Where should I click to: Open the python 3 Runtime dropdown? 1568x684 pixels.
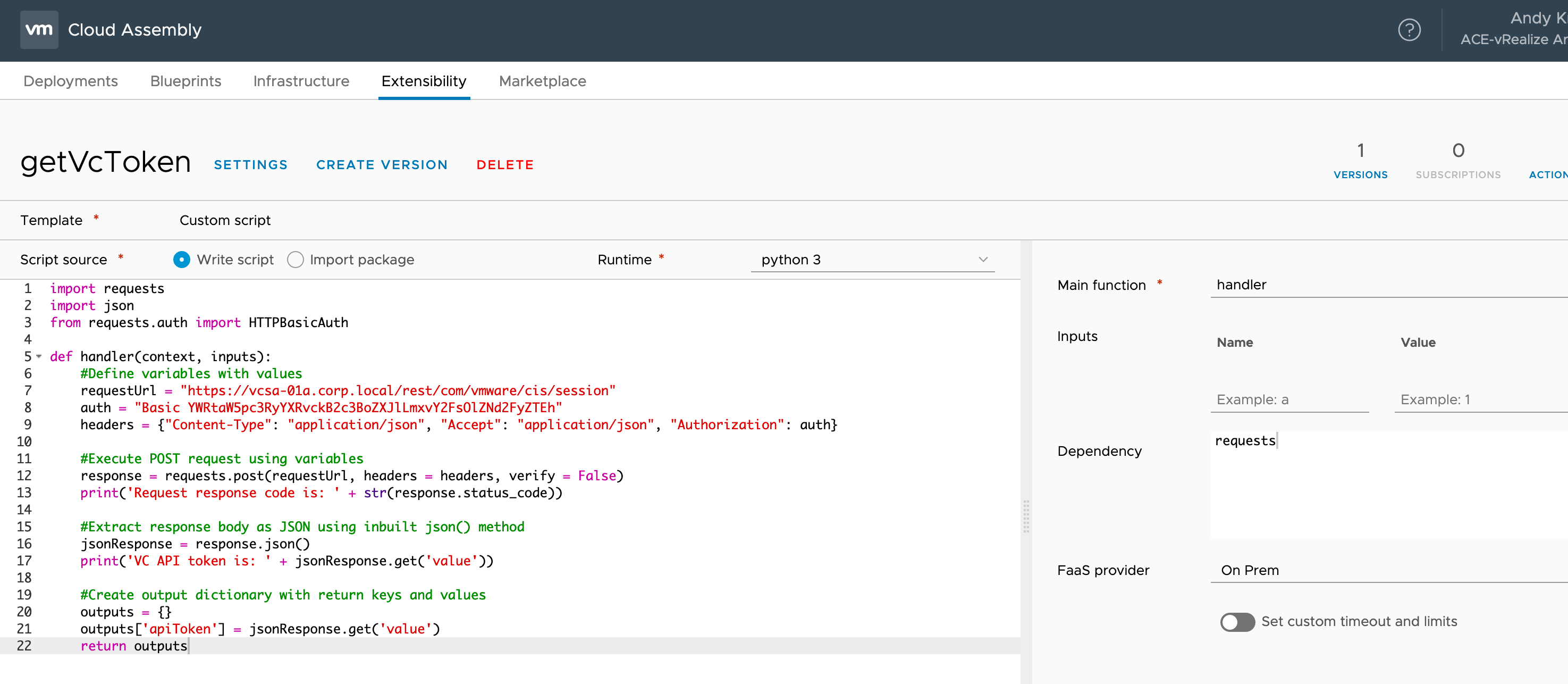(x=872, y=260)
